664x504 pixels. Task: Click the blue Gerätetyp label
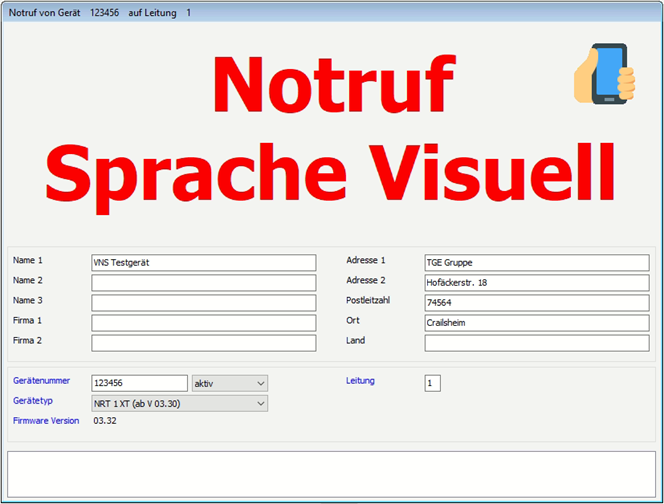33,400
